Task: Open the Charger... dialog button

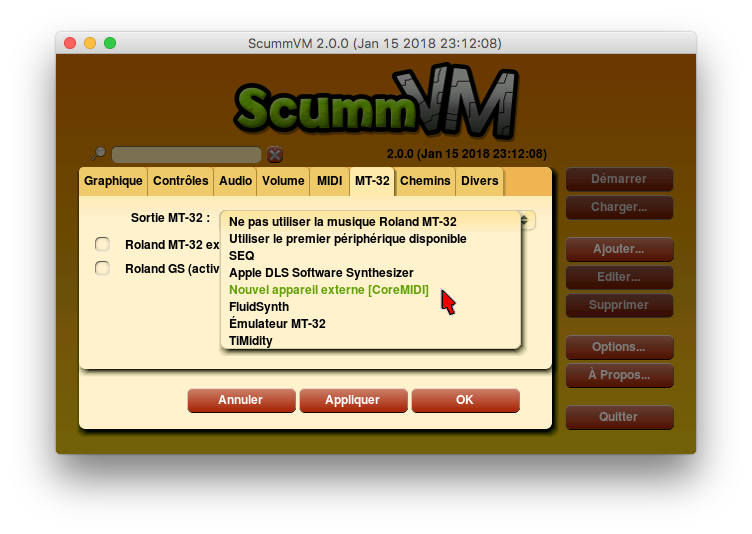Action: tap(619, 207)
